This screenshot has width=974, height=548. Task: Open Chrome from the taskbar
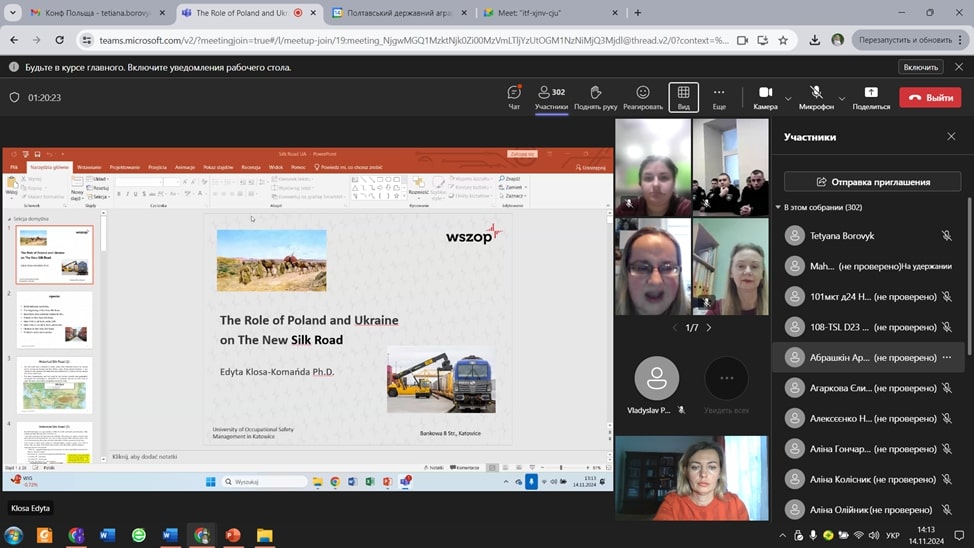click(x=201, y=535)
